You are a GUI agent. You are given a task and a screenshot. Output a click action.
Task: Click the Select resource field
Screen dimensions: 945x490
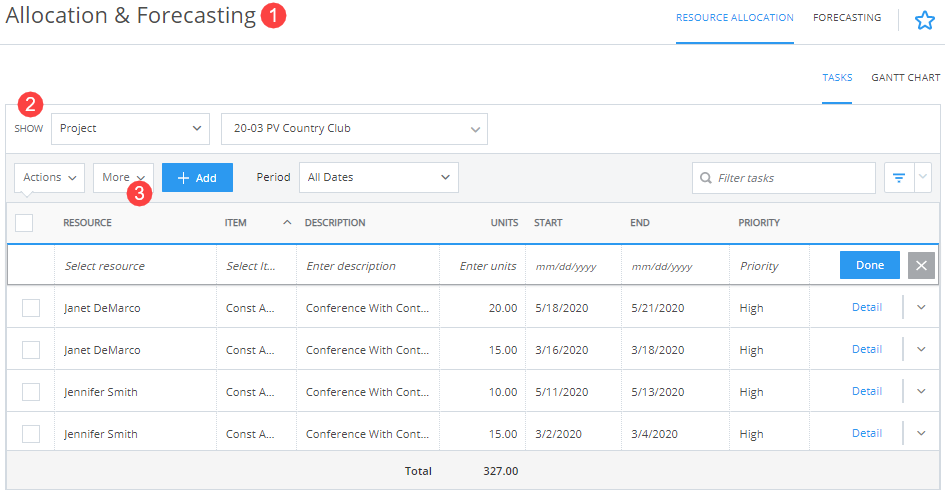click(x=136, y=266)
